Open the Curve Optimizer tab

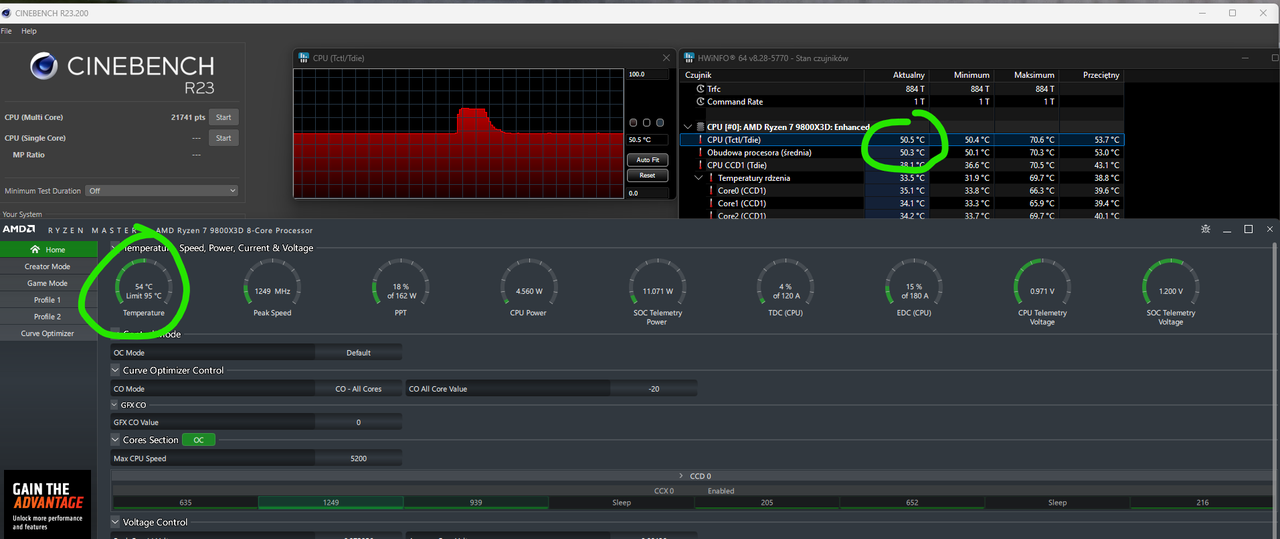[x=47, y=333]
